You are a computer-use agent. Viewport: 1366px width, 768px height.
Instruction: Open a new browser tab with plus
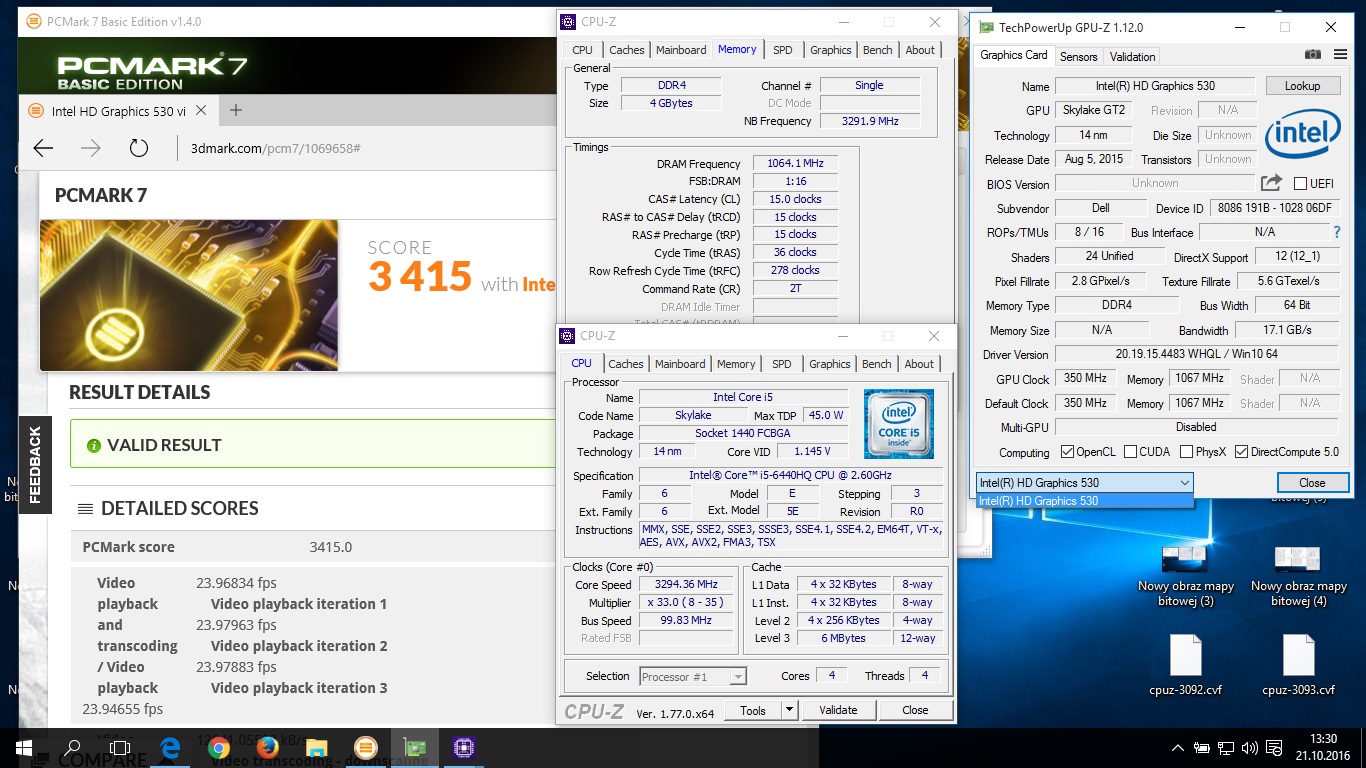236,110
